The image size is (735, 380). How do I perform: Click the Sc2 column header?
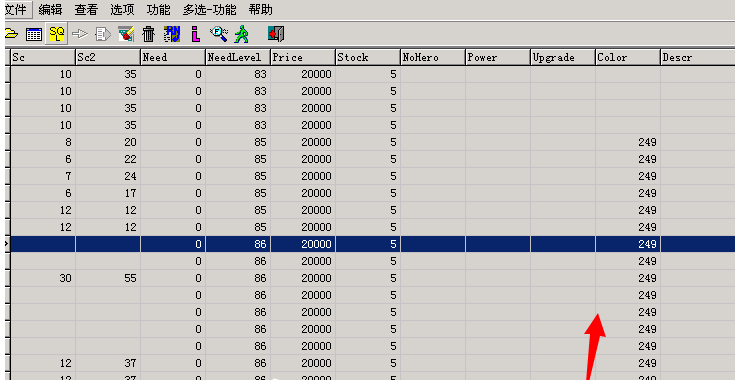[x=108, y=57]
